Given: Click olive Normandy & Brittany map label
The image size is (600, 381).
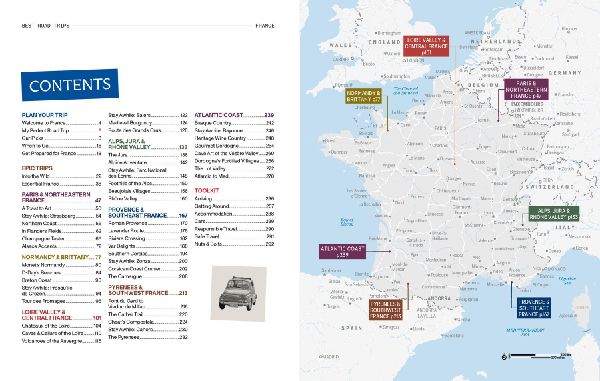Looking at the screenshot, I should pyautogui.click(x=363, y=96).
